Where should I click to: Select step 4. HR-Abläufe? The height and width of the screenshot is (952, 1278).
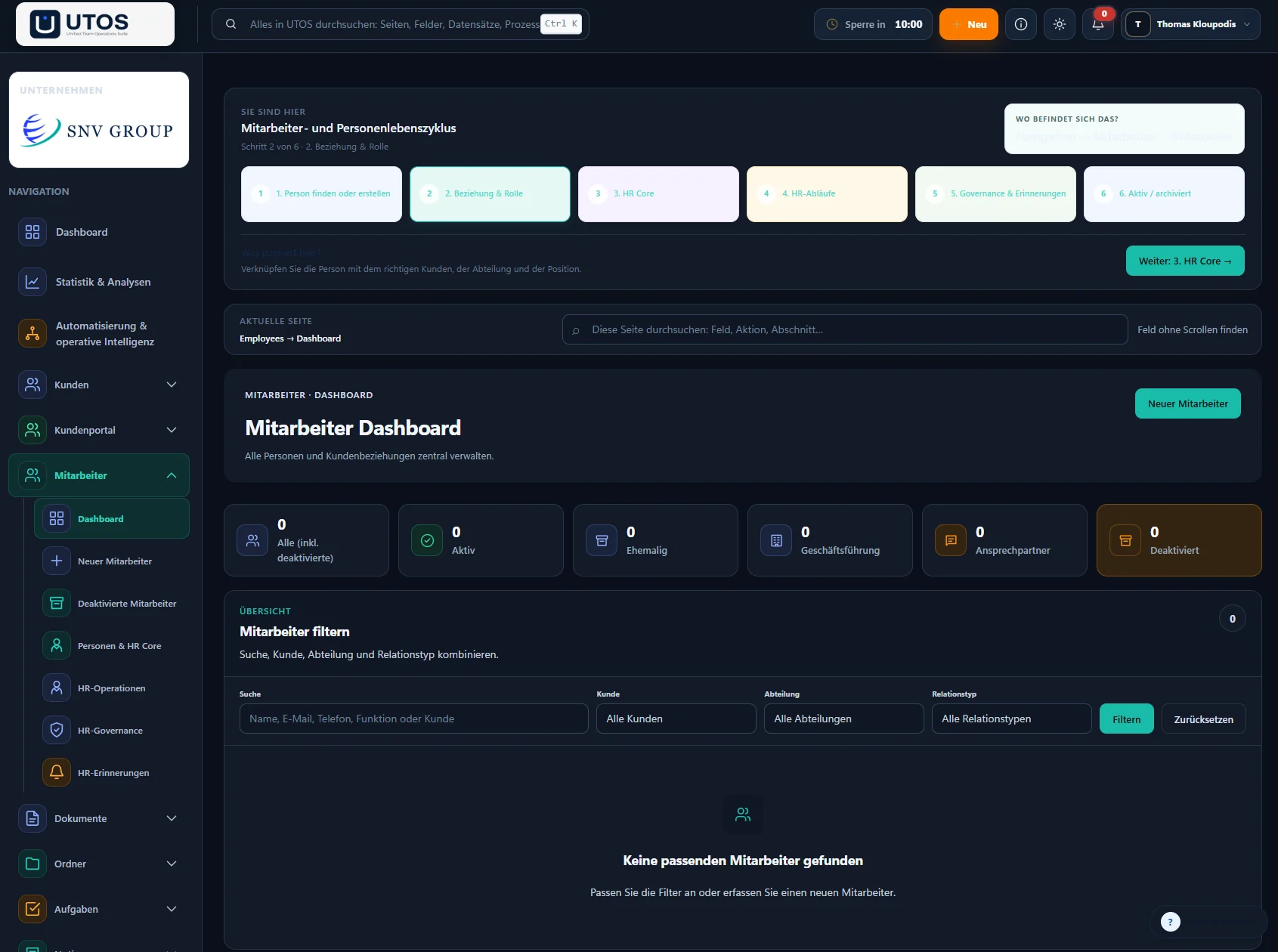click(827, 194)
